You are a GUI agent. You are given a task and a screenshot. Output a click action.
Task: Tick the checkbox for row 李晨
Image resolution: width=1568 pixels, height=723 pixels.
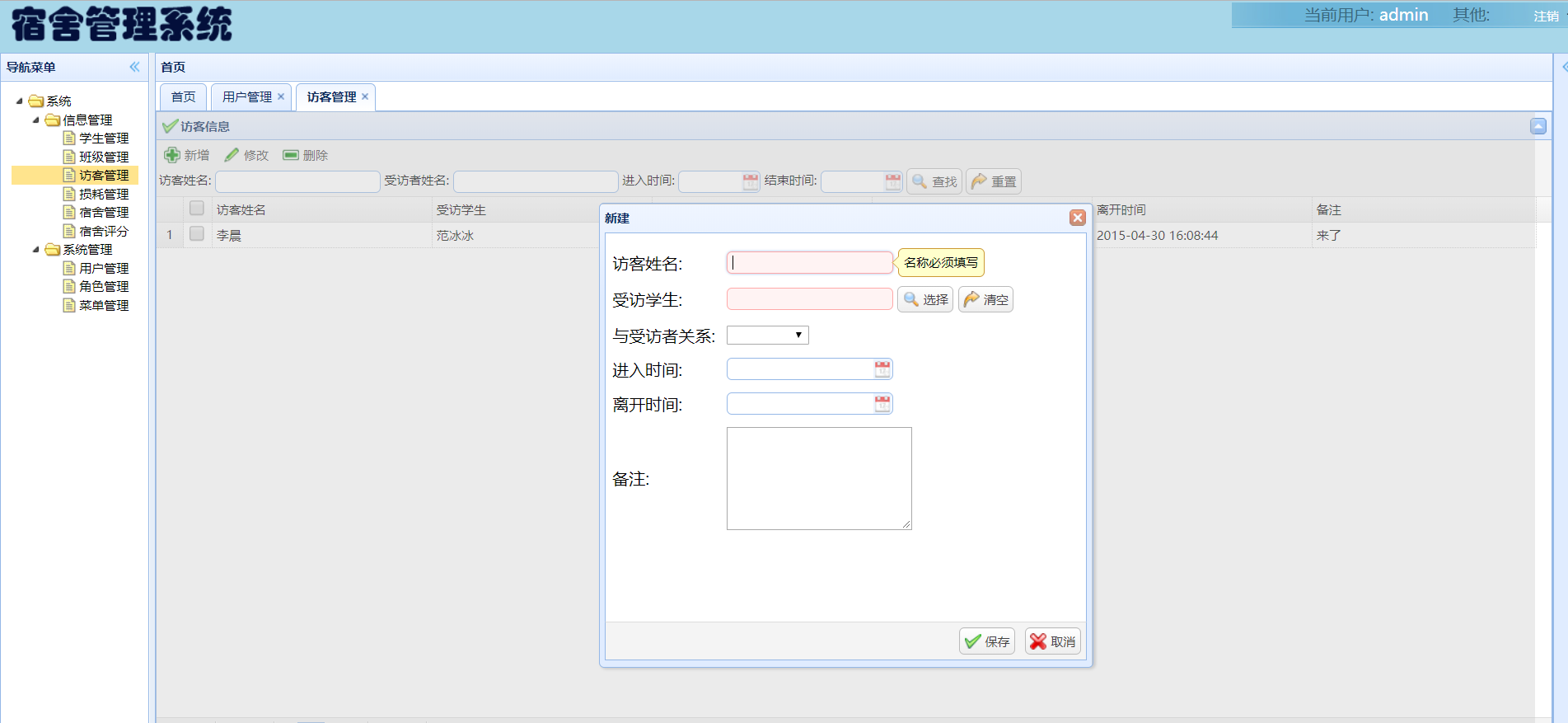tap(196, 233)
